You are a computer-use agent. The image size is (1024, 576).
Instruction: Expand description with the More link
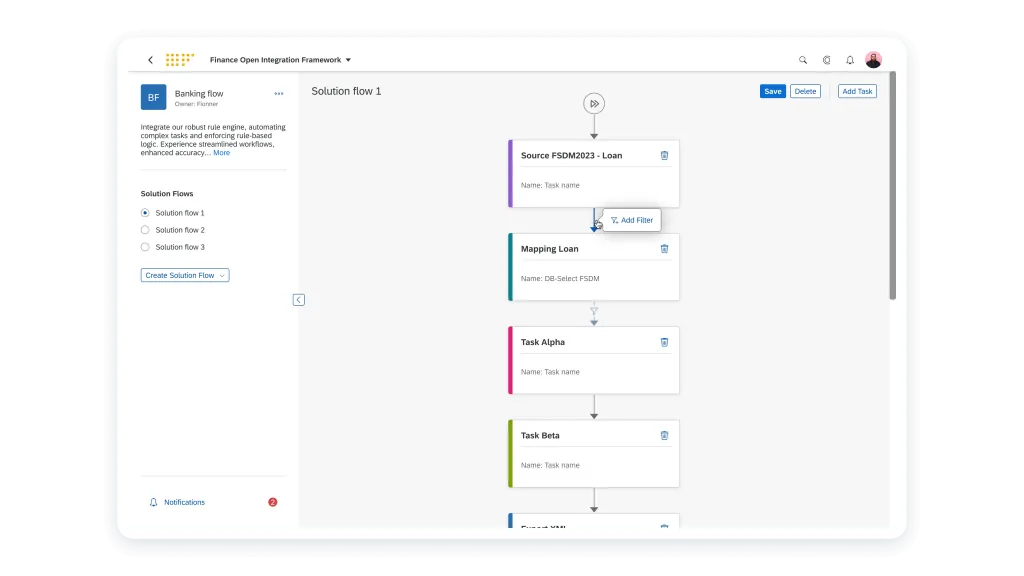coord(221,153)
